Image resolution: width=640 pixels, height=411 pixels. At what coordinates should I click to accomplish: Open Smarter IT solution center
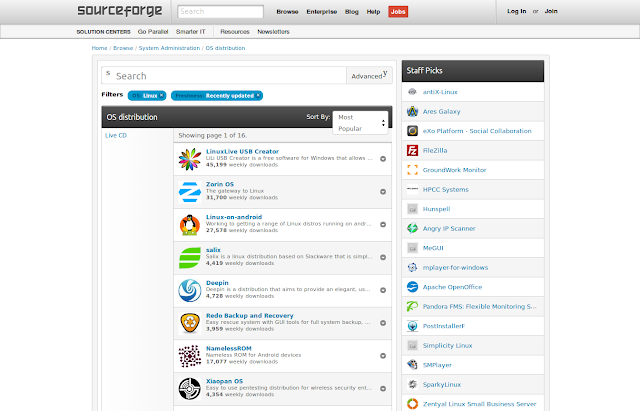click(x=191, y=31)
